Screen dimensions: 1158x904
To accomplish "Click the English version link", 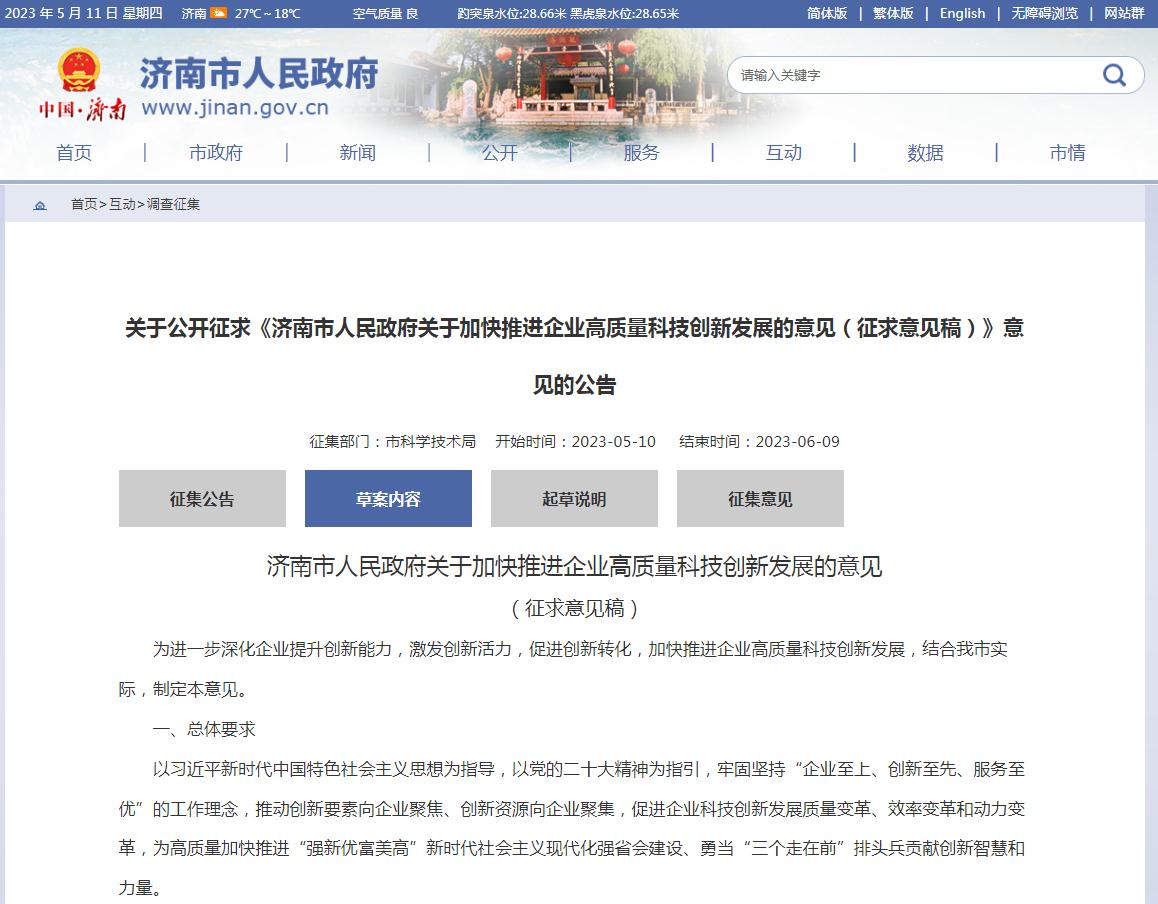I will point(962,14).
